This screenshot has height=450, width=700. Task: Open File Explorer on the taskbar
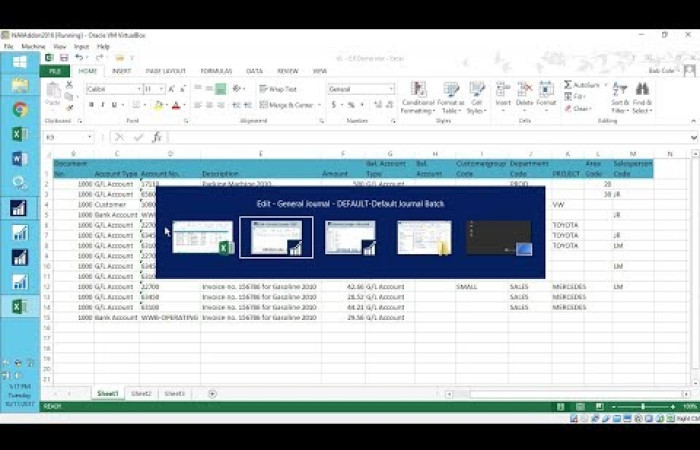point(20,85)
